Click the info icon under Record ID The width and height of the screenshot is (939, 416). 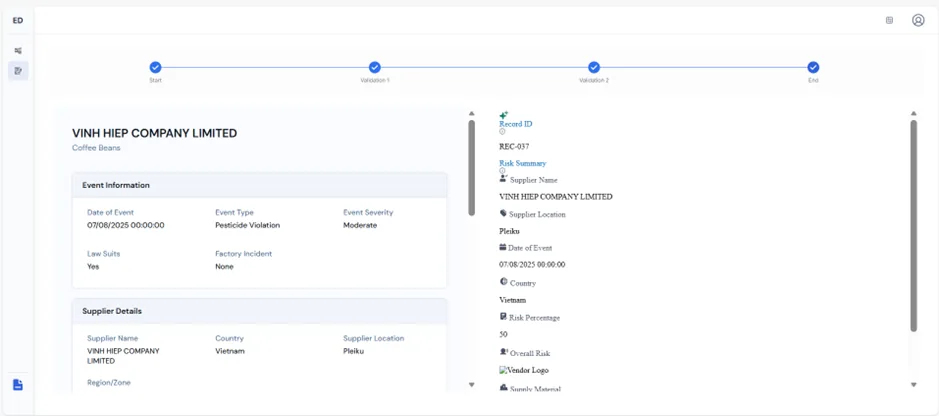[502, 132]
